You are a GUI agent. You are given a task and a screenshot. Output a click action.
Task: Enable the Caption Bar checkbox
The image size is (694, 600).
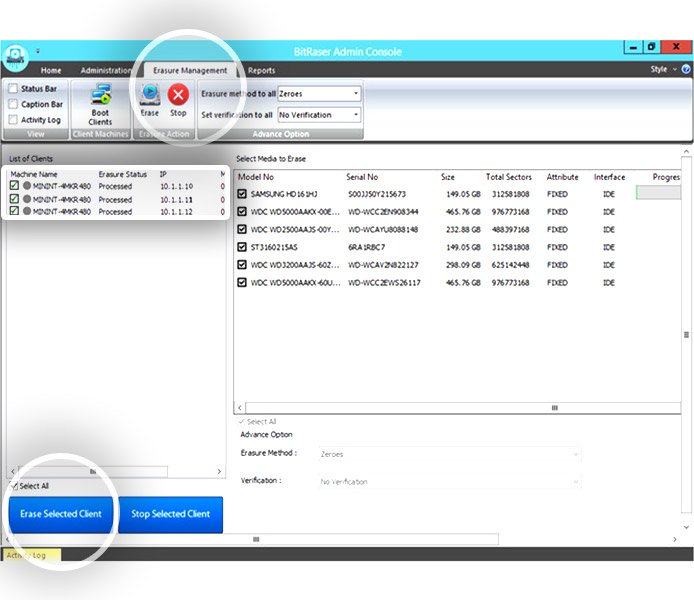coord(13,104)
